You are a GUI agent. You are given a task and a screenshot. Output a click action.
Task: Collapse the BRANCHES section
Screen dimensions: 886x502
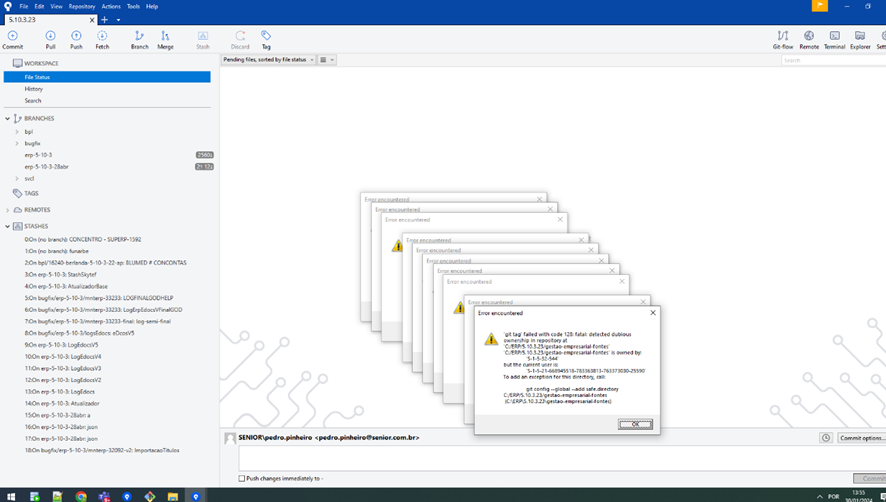tap(7, 119)
